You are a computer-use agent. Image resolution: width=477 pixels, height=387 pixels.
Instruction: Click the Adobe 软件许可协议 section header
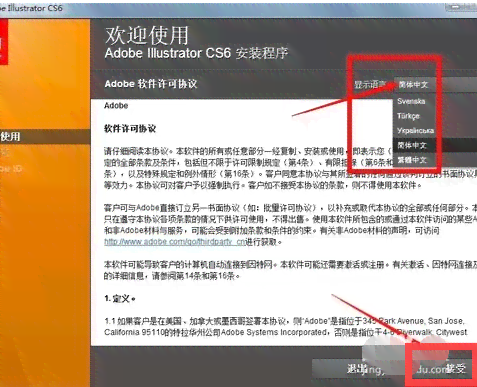pos(151,84)
